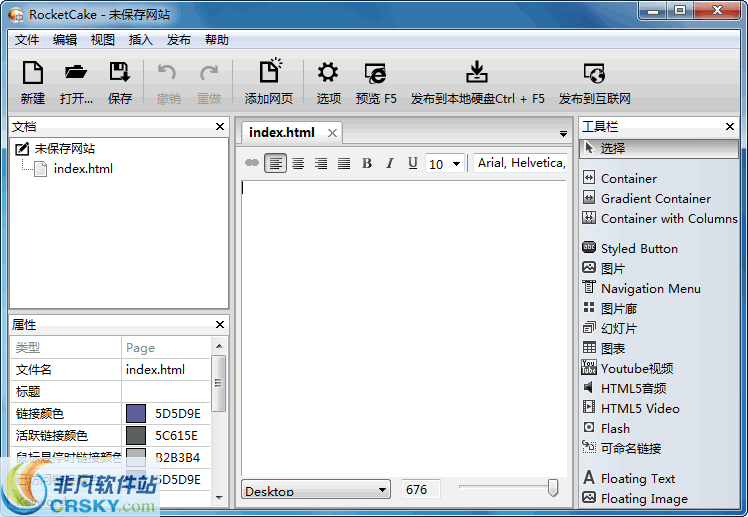Choose the Floating Text tool
Viewport: 748px width, 517px height.
pyautogui.click(x=629, y=478)
